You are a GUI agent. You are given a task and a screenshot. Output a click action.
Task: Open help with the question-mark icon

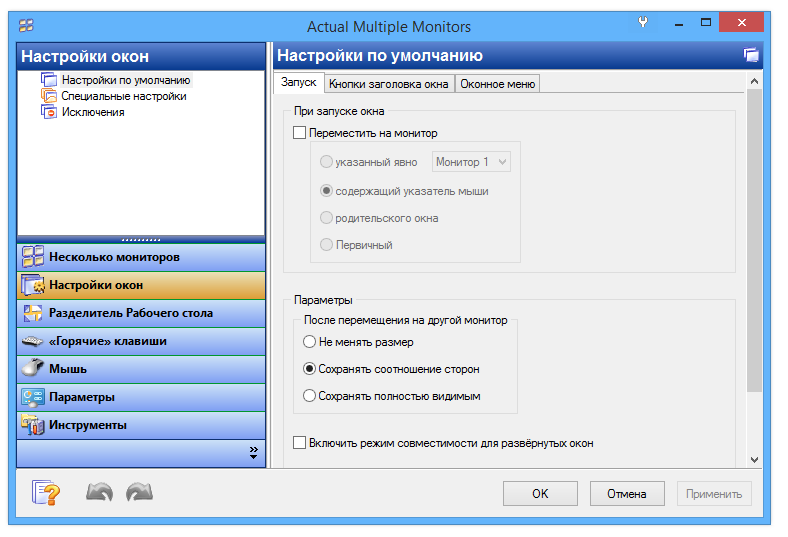tap(46, 493)
